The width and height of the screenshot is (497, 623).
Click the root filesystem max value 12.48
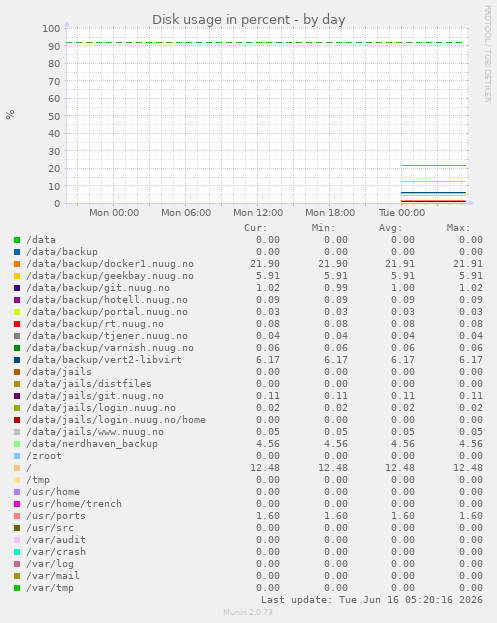468,468
